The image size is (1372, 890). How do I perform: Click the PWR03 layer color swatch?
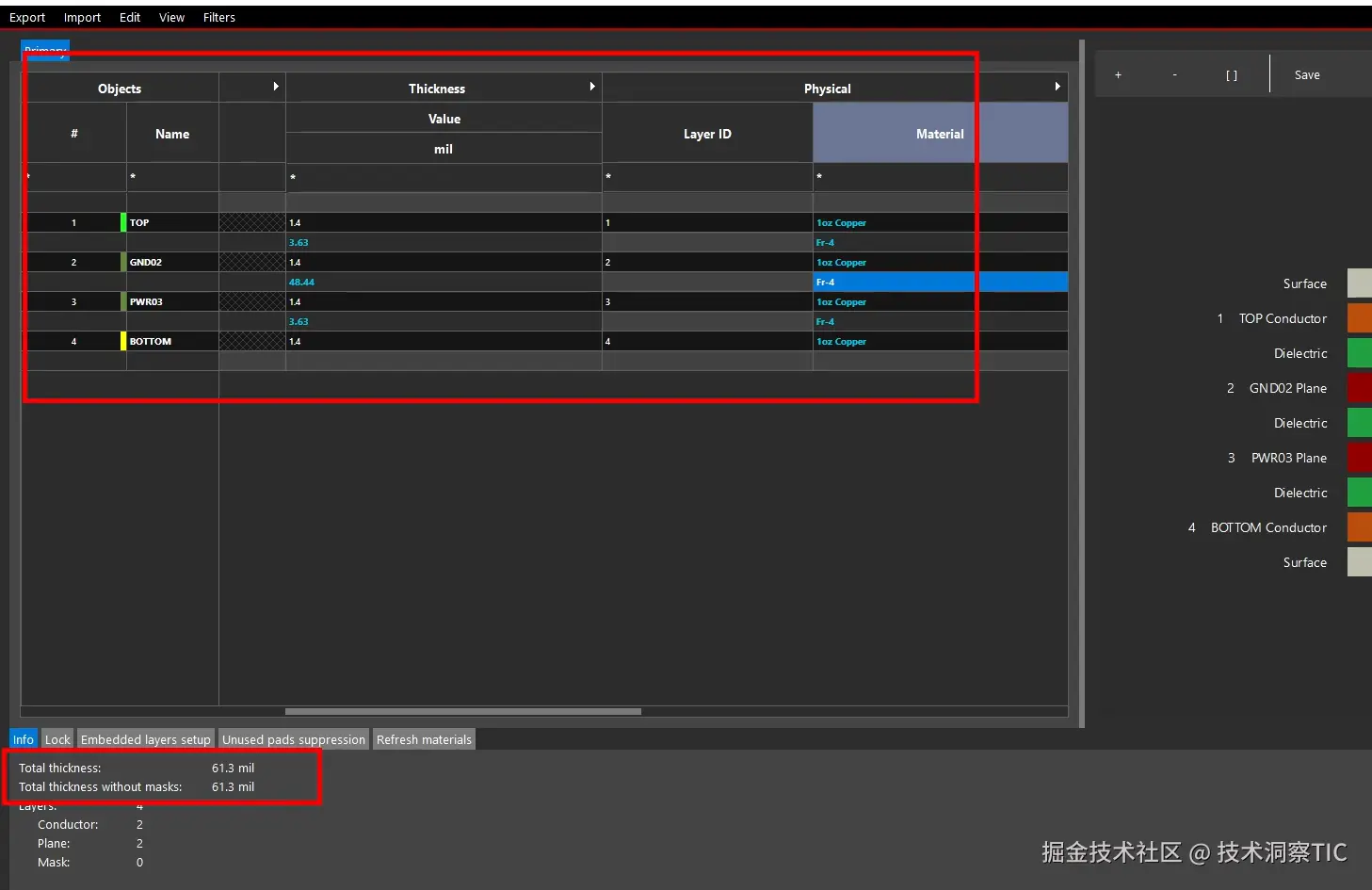pos(123,301)
